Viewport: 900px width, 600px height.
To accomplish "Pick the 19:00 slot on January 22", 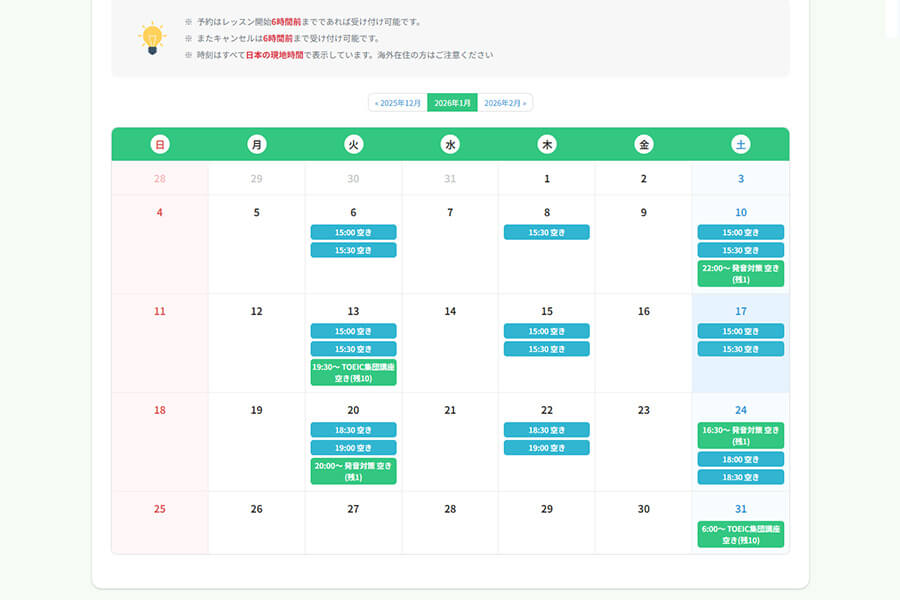I will pos(547,448).
